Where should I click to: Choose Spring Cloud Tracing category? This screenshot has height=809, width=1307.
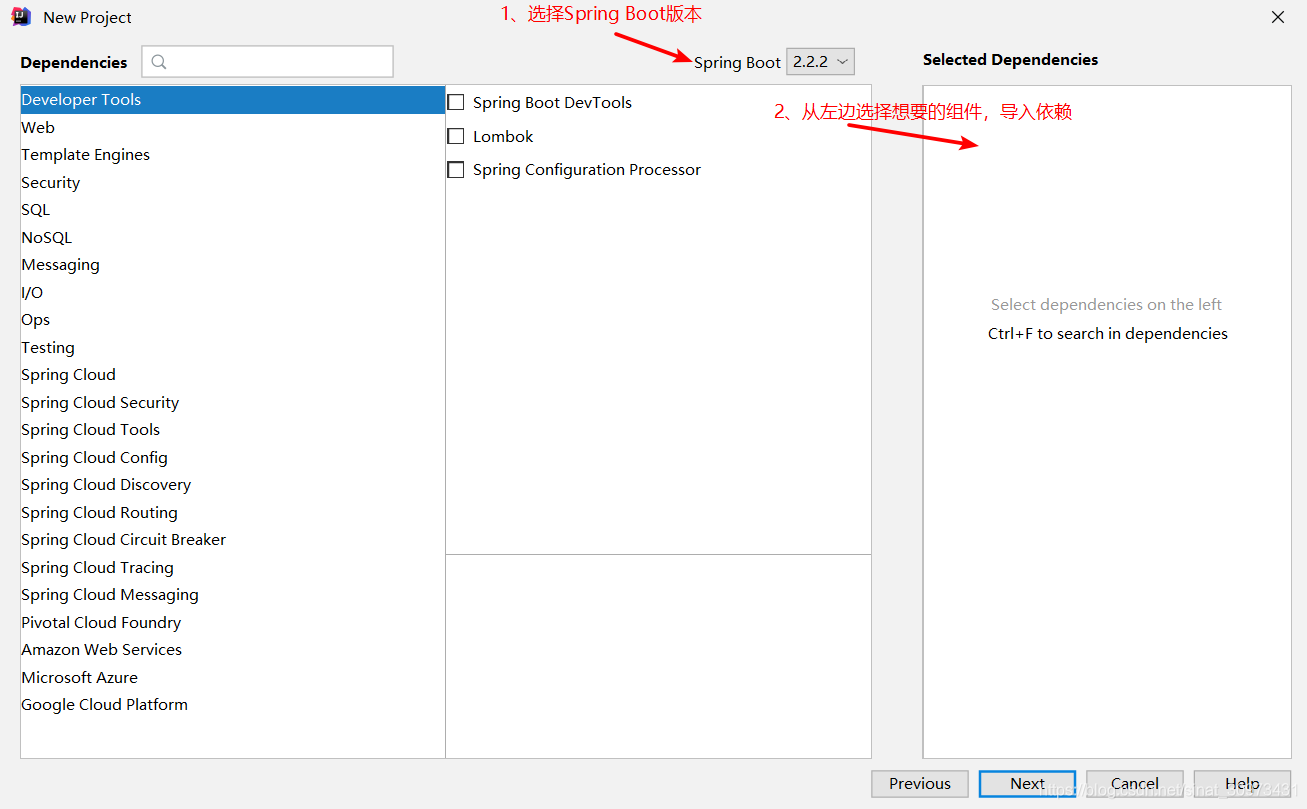coord(233,567)
